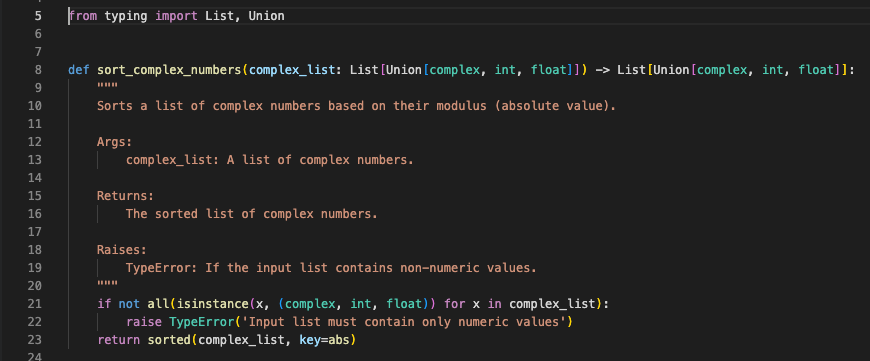Click line number 21 in the gutter
Screen dimensions: 870x361
coord(34,304)
